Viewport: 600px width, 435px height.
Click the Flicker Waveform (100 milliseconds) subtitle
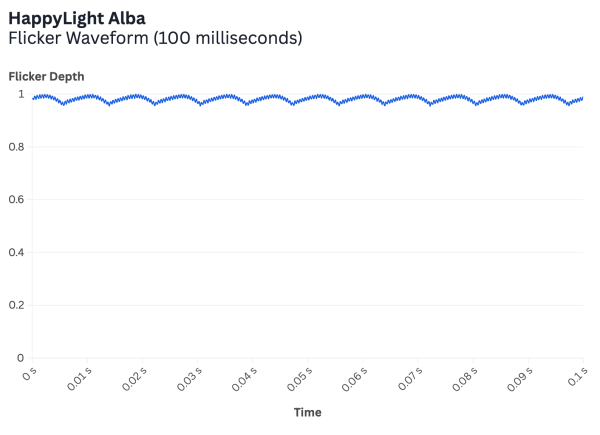155,38
